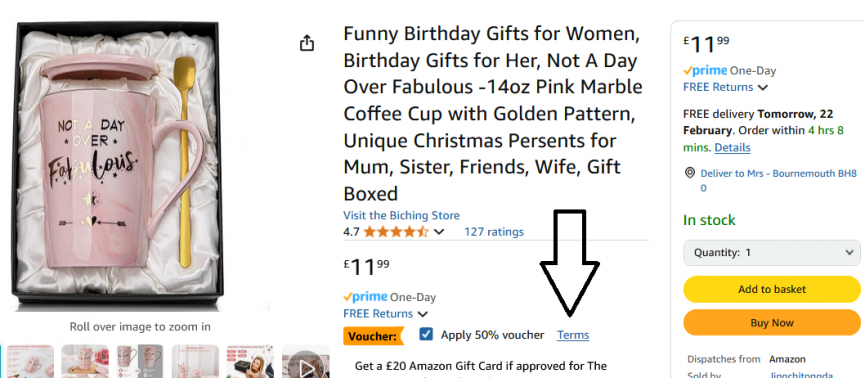Open the voucher Terms link
The width and height of the screenshot is (865, 378).
[x=573, y=335]
